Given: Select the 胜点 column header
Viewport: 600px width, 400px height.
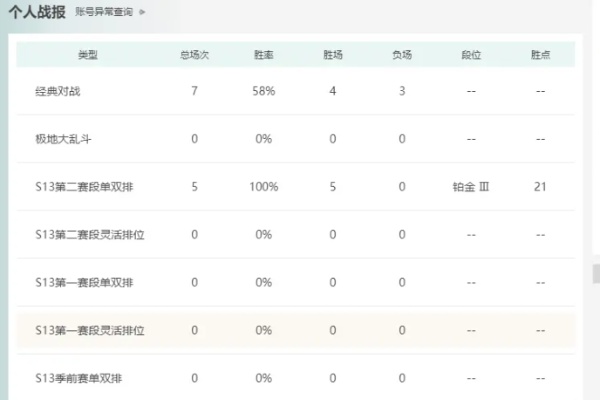Looking at the screenshot, I should tap(540, 55).
